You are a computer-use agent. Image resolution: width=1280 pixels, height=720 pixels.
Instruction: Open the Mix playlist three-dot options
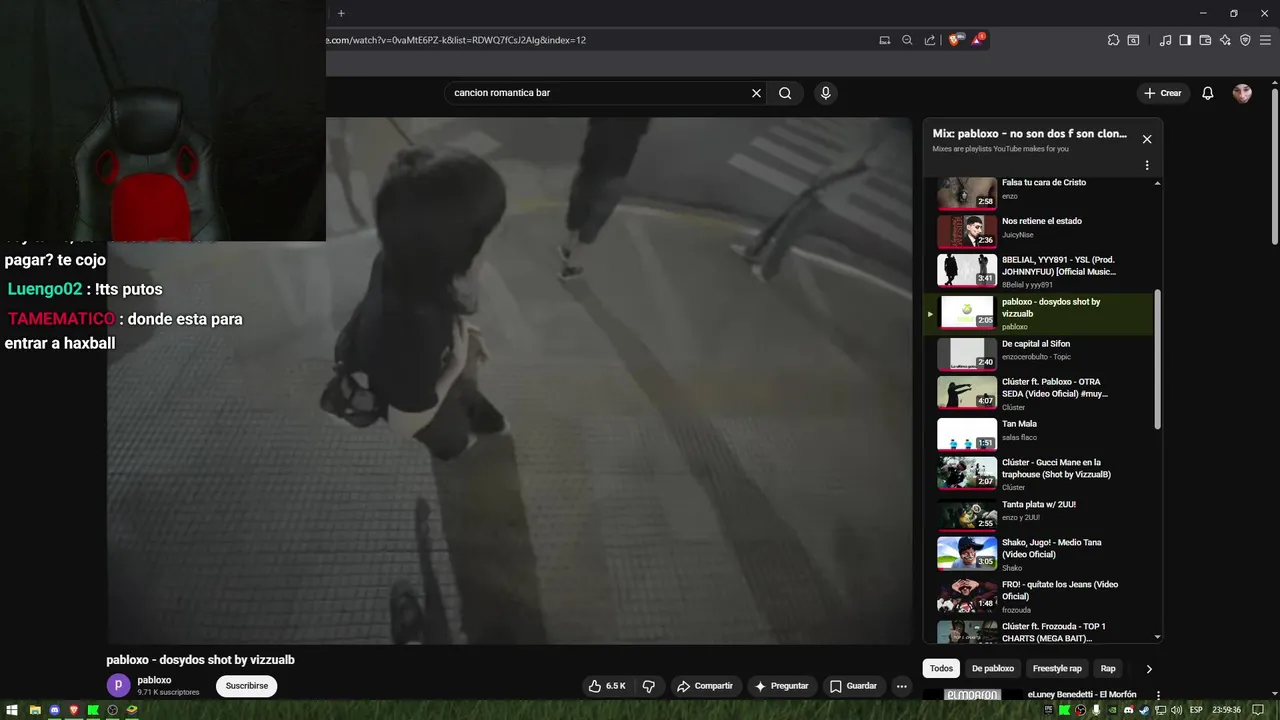point(1147,165)
